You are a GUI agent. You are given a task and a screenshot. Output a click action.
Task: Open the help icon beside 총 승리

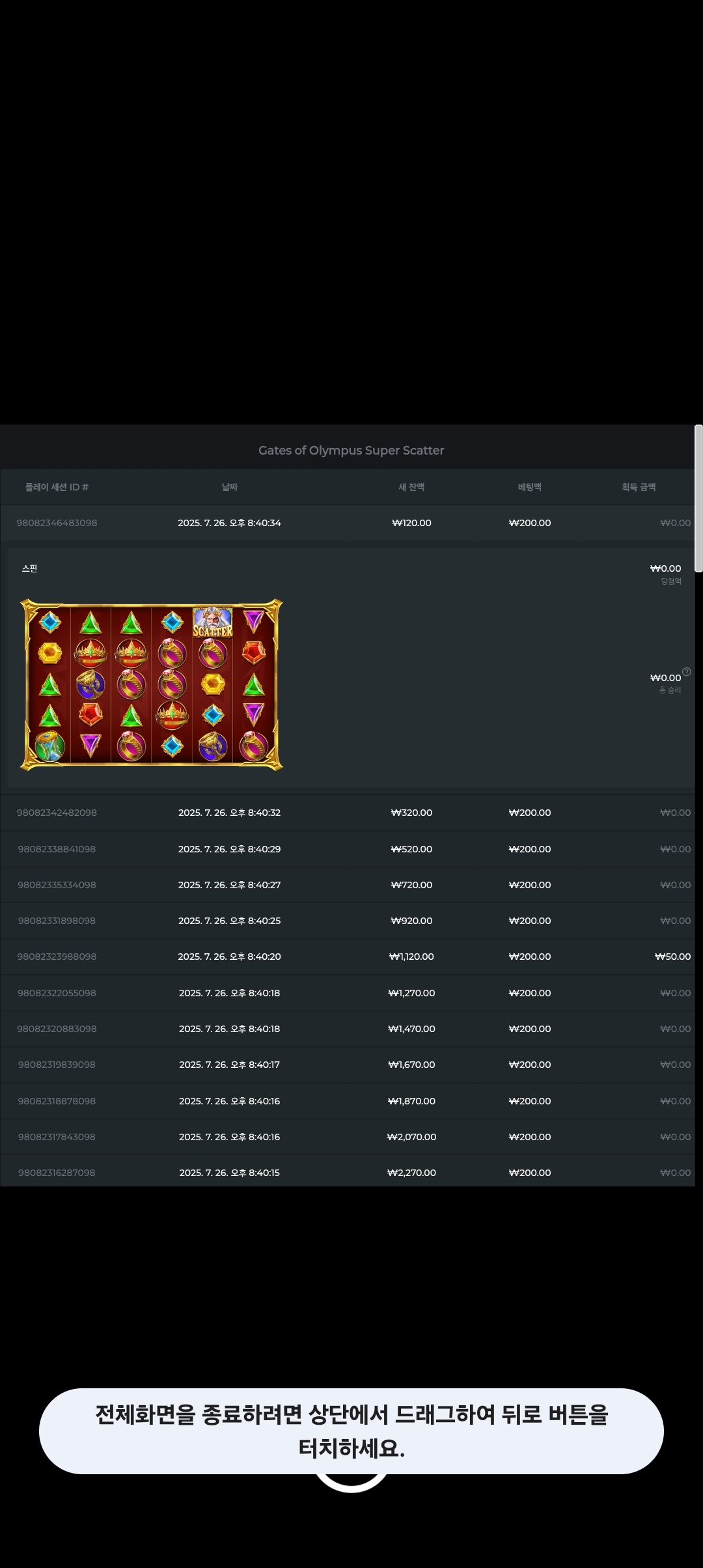point(686,672)
